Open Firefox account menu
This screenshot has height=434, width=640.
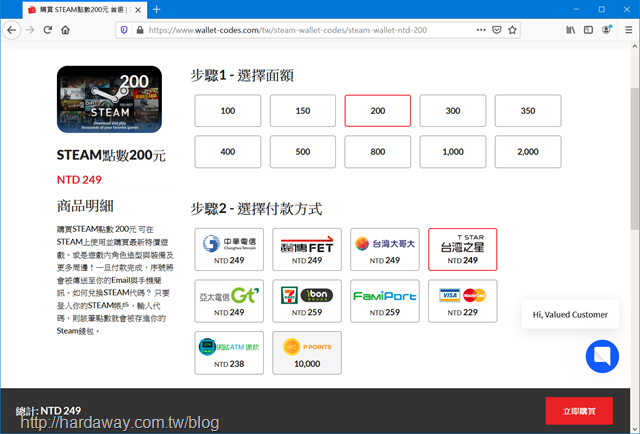(x=607, y=29)
